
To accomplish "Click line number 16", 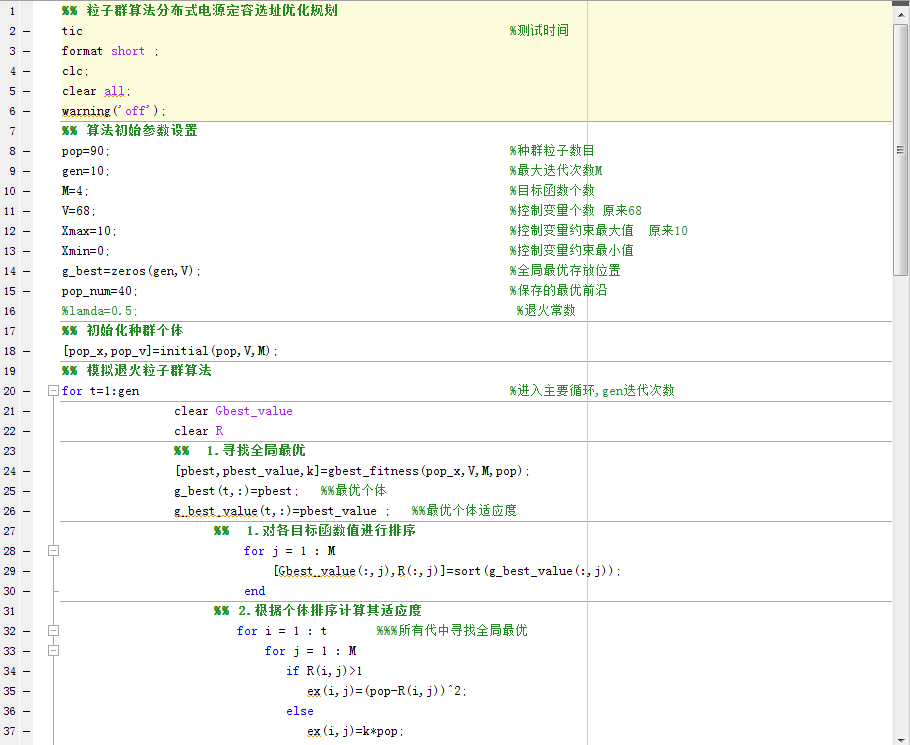I will (10, 311).
